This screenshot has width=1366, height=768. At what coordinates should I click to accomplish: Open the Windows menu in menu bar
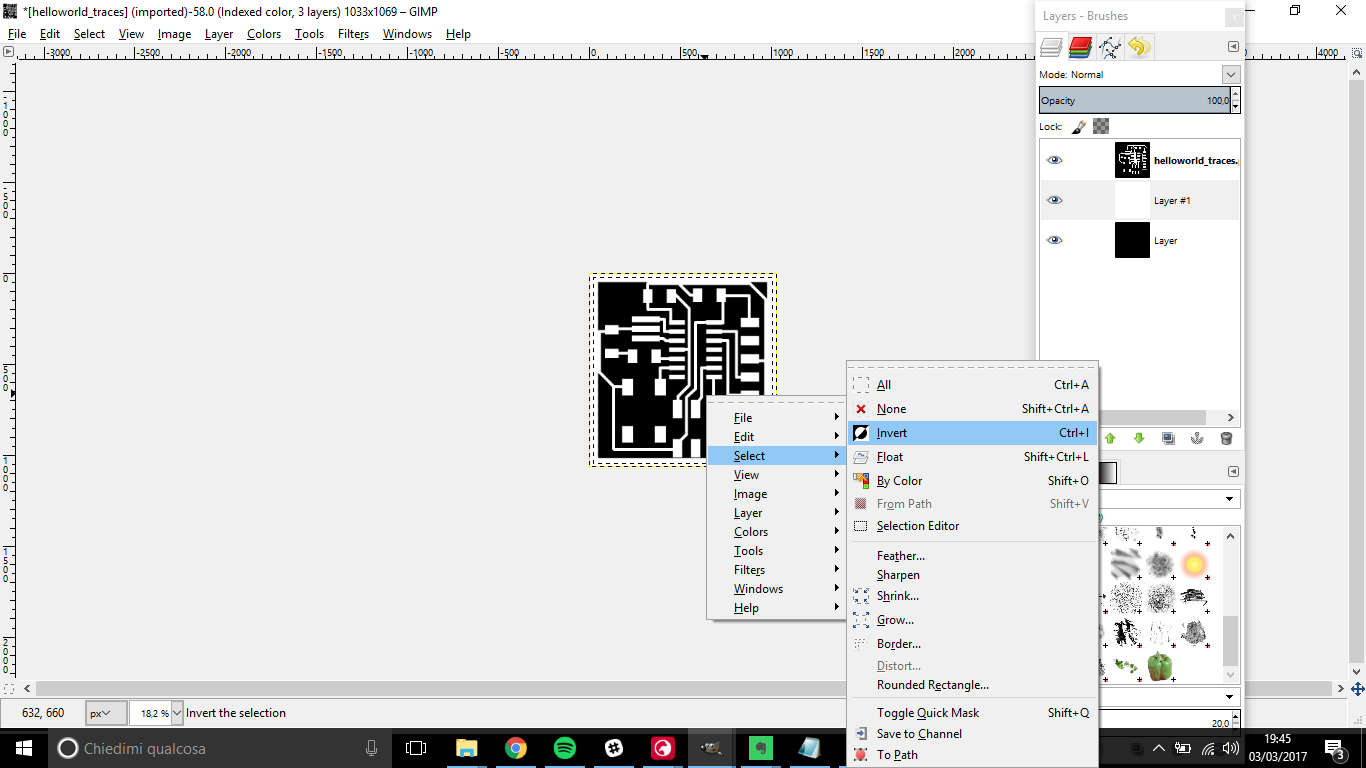407,34
